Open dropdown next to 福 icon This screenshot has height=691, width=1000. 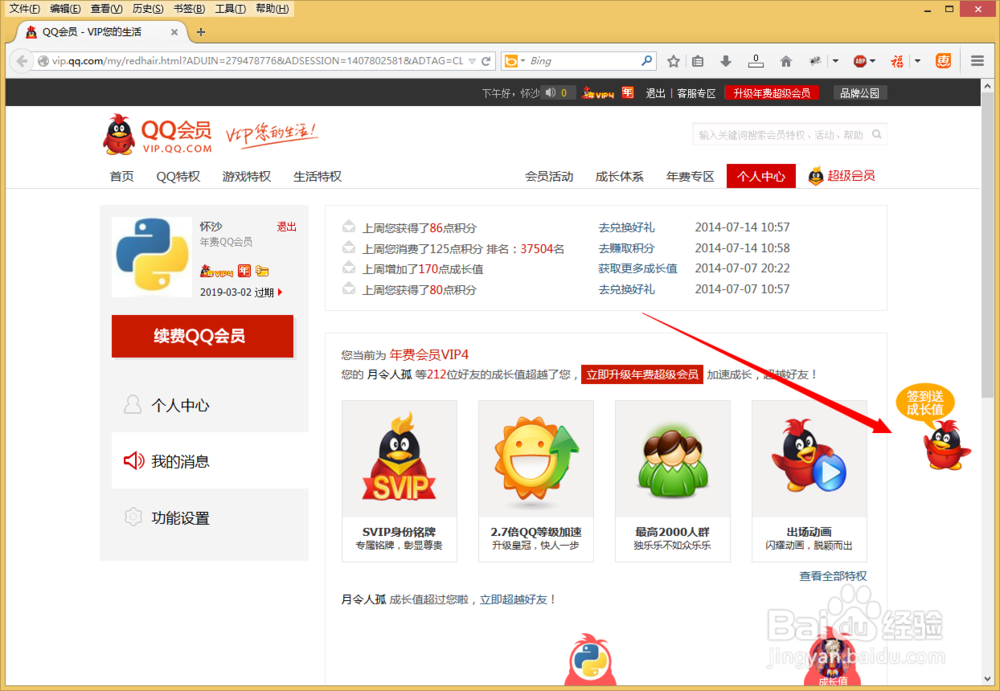tap(918, 61)
